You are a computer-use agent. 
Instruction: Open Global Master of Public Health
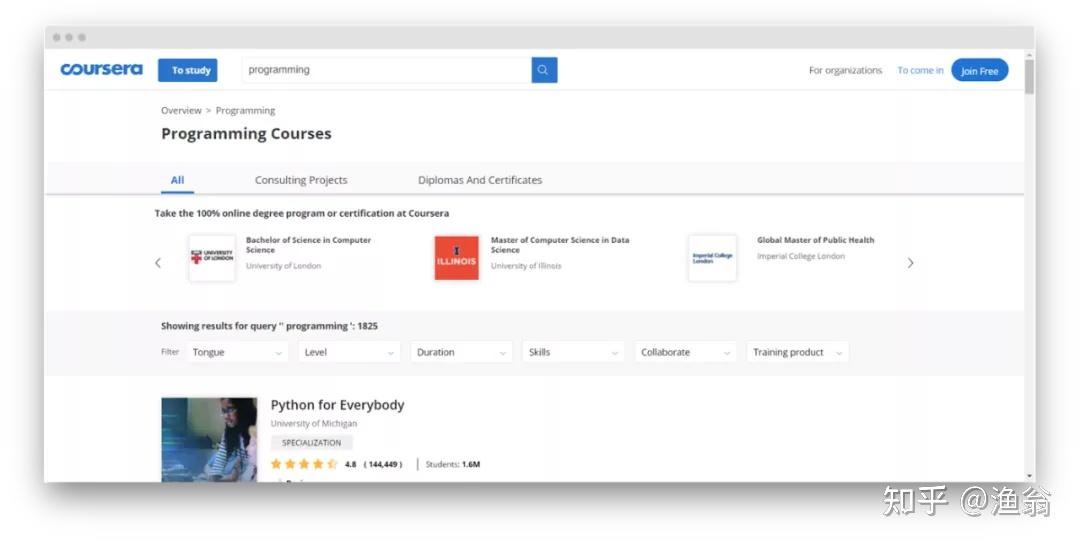click(x=816, y=240)
